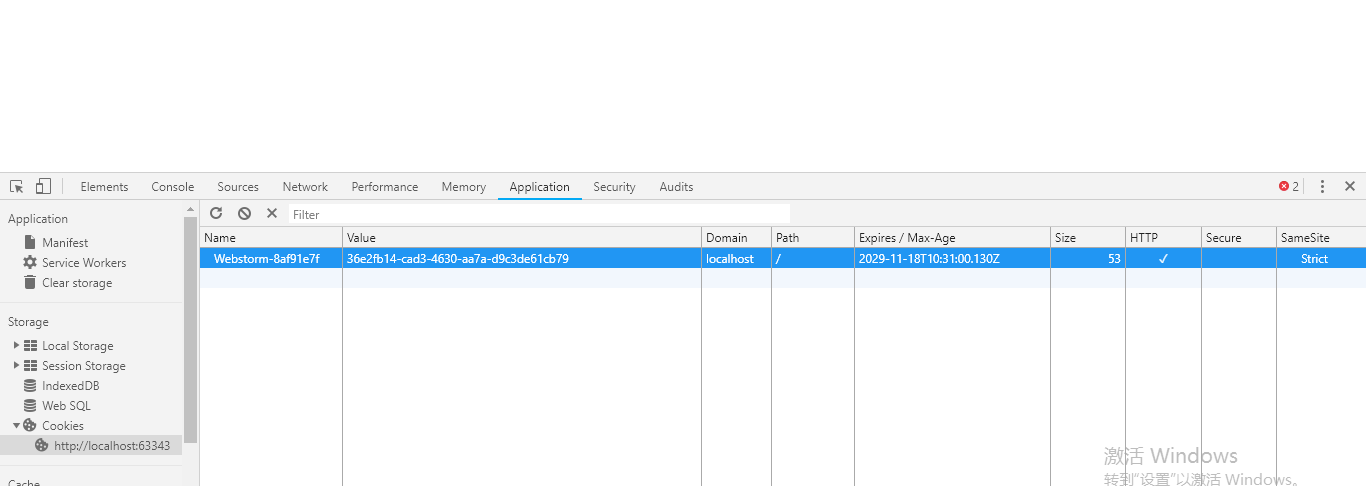Click the Storage section heading

pos(28,322)
